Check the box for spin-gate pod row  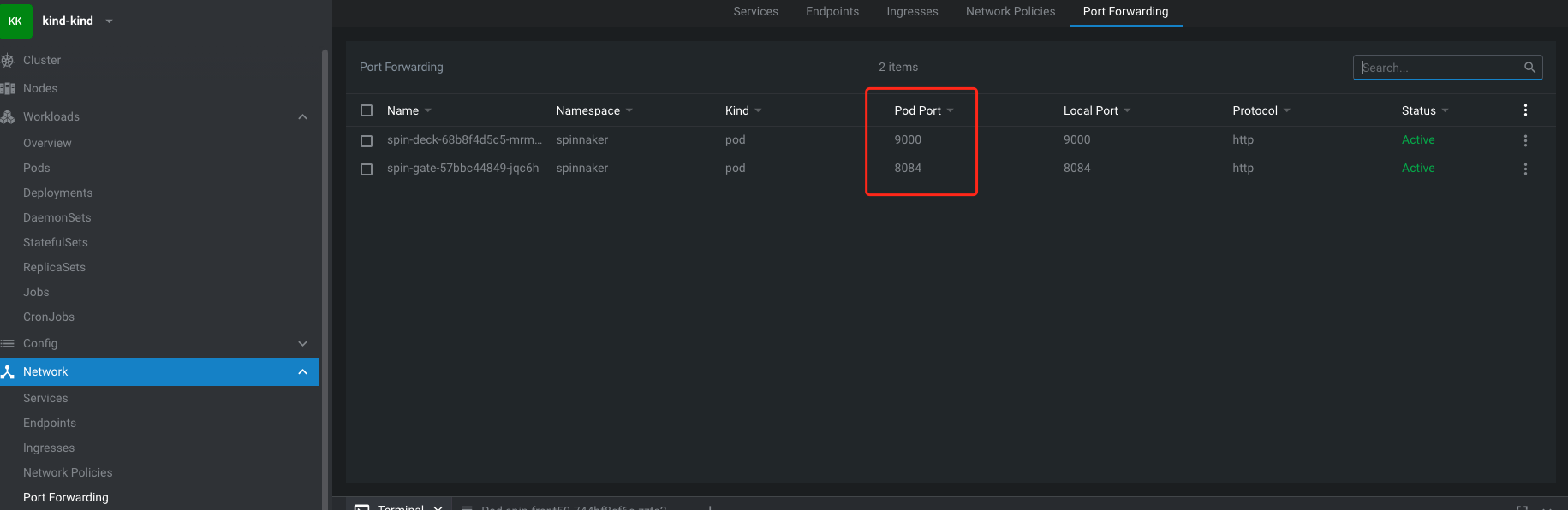pos(367,169)
